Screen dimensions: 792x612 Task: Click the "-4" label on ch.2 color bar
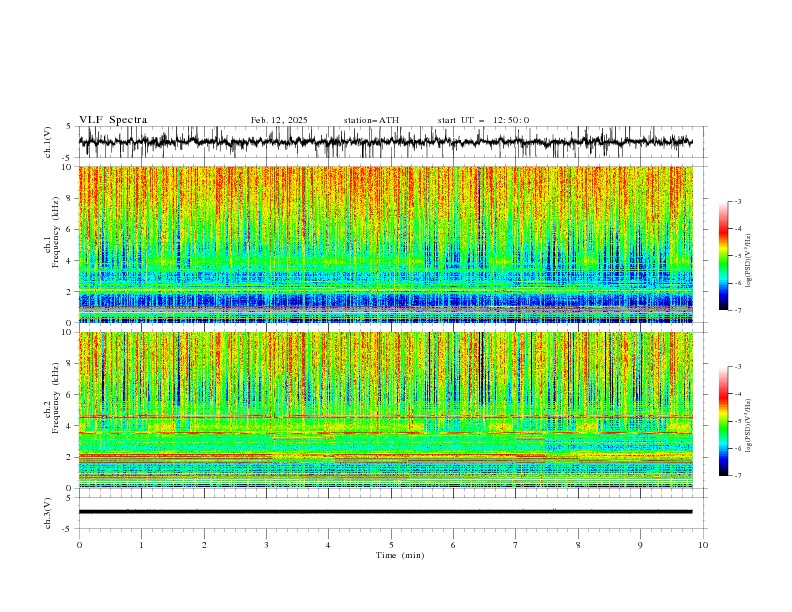click(737, 394)
